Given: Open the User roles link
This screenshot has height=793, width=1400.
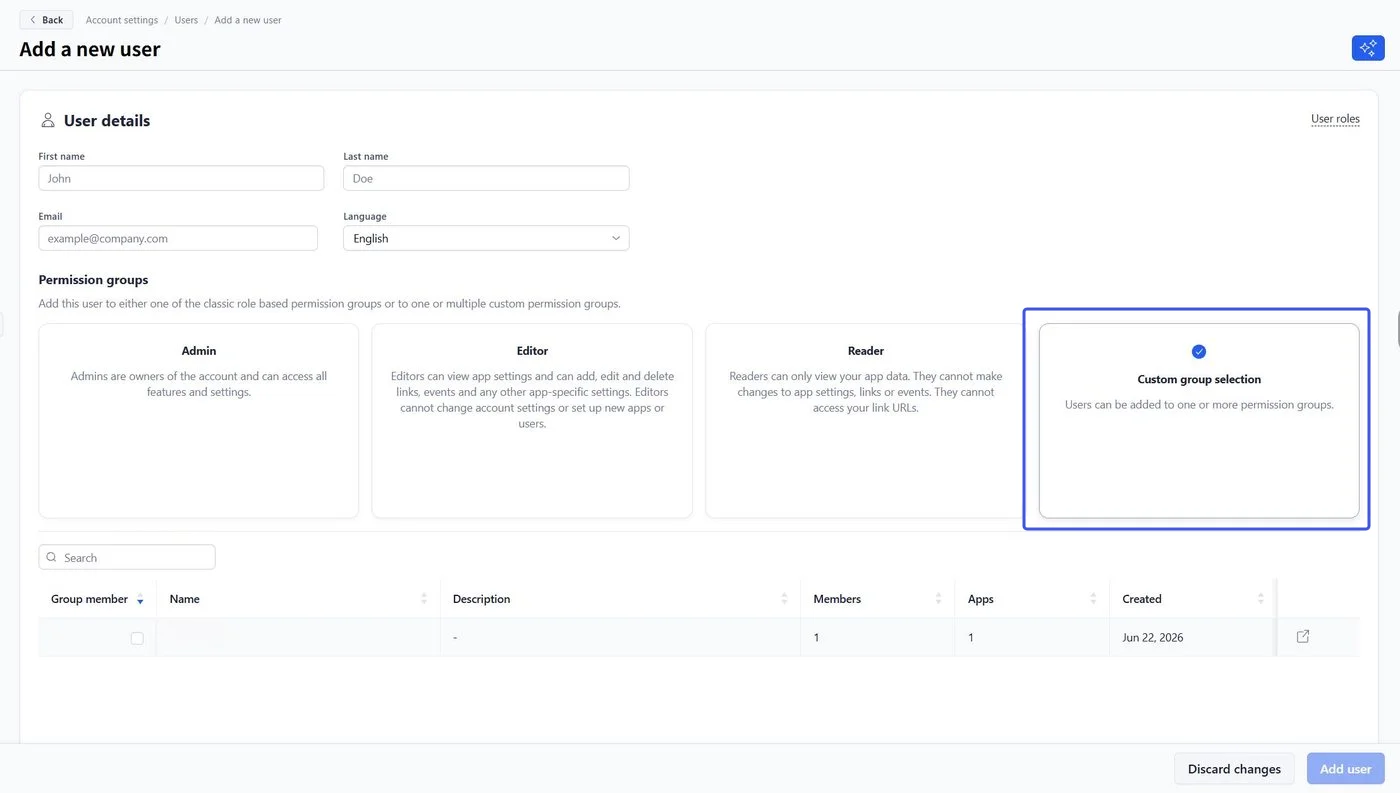Looking at the screenshot, I should click(1335, 119).
